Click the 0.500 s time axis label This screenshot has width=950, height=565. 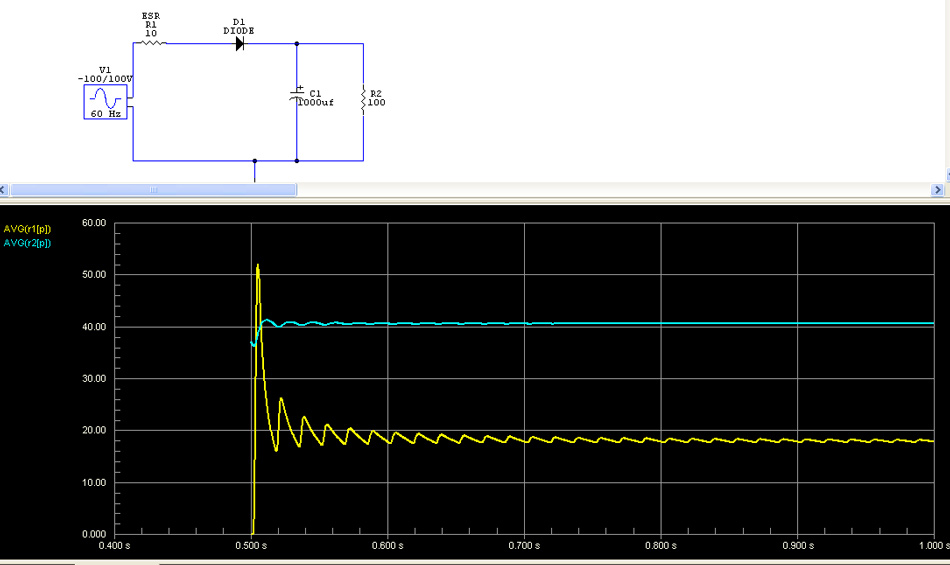pyautogui.click(x=250, y=546)
